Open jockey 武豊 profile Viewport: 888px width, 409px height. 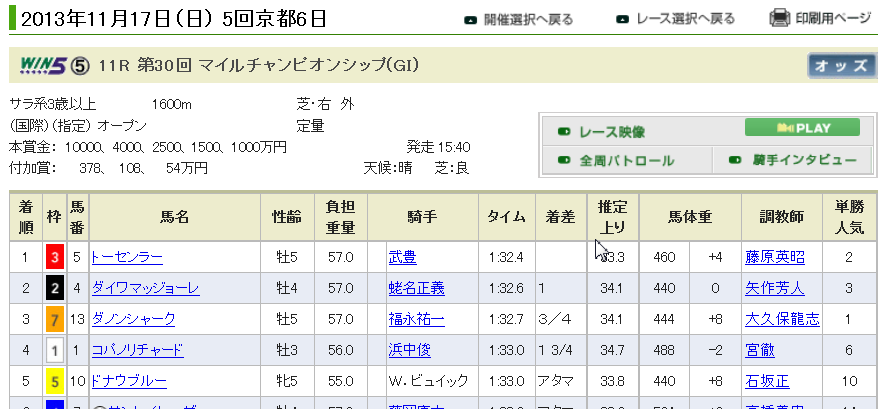(403, 258)
